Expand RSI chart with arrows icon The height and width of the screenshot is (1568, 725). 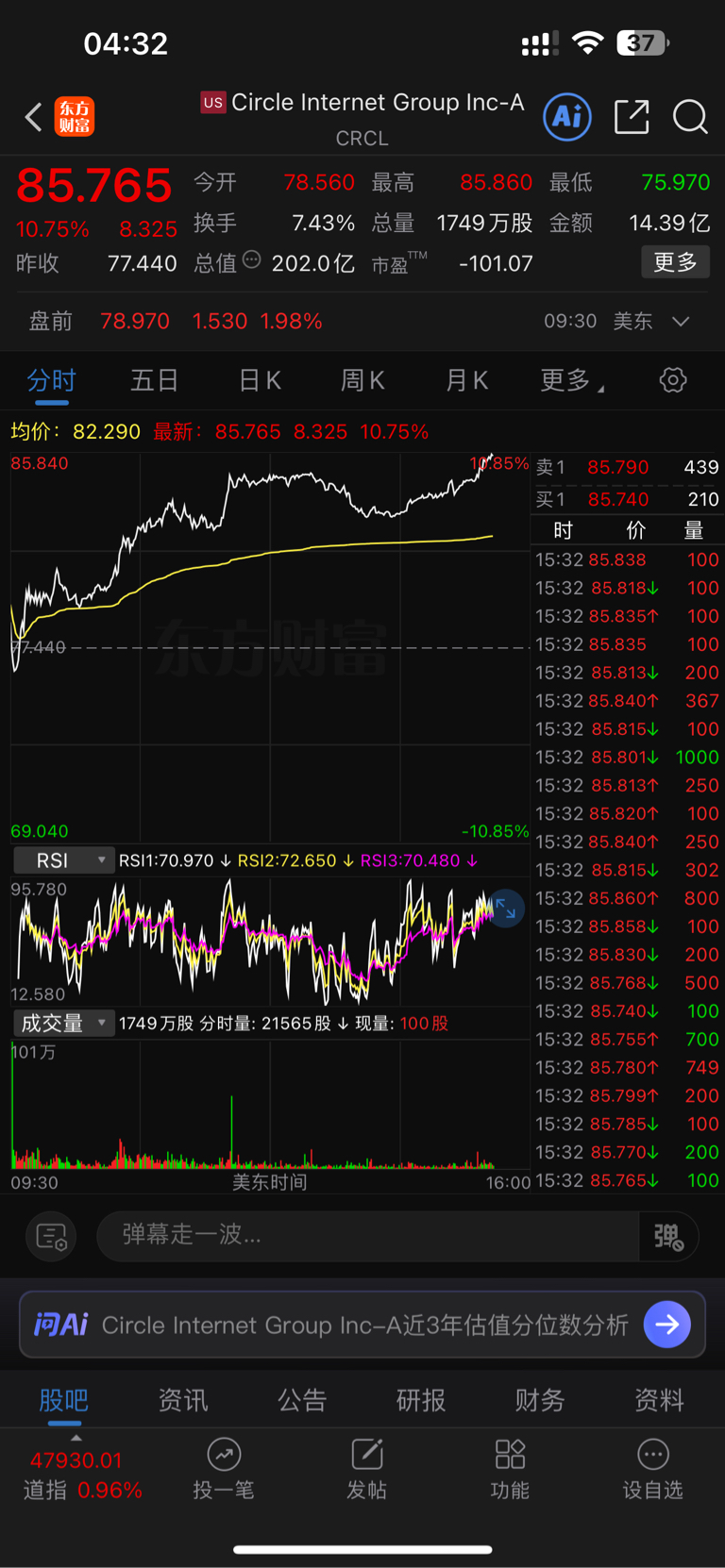coord(505,909)
